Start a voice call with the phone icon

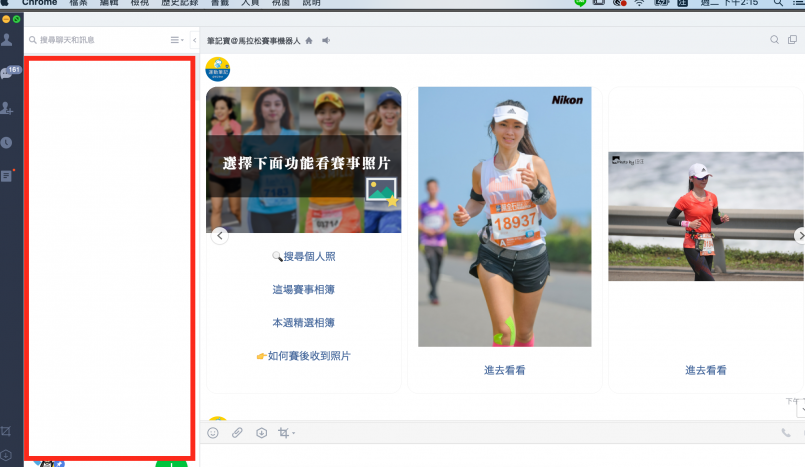(x=786, y=433)
